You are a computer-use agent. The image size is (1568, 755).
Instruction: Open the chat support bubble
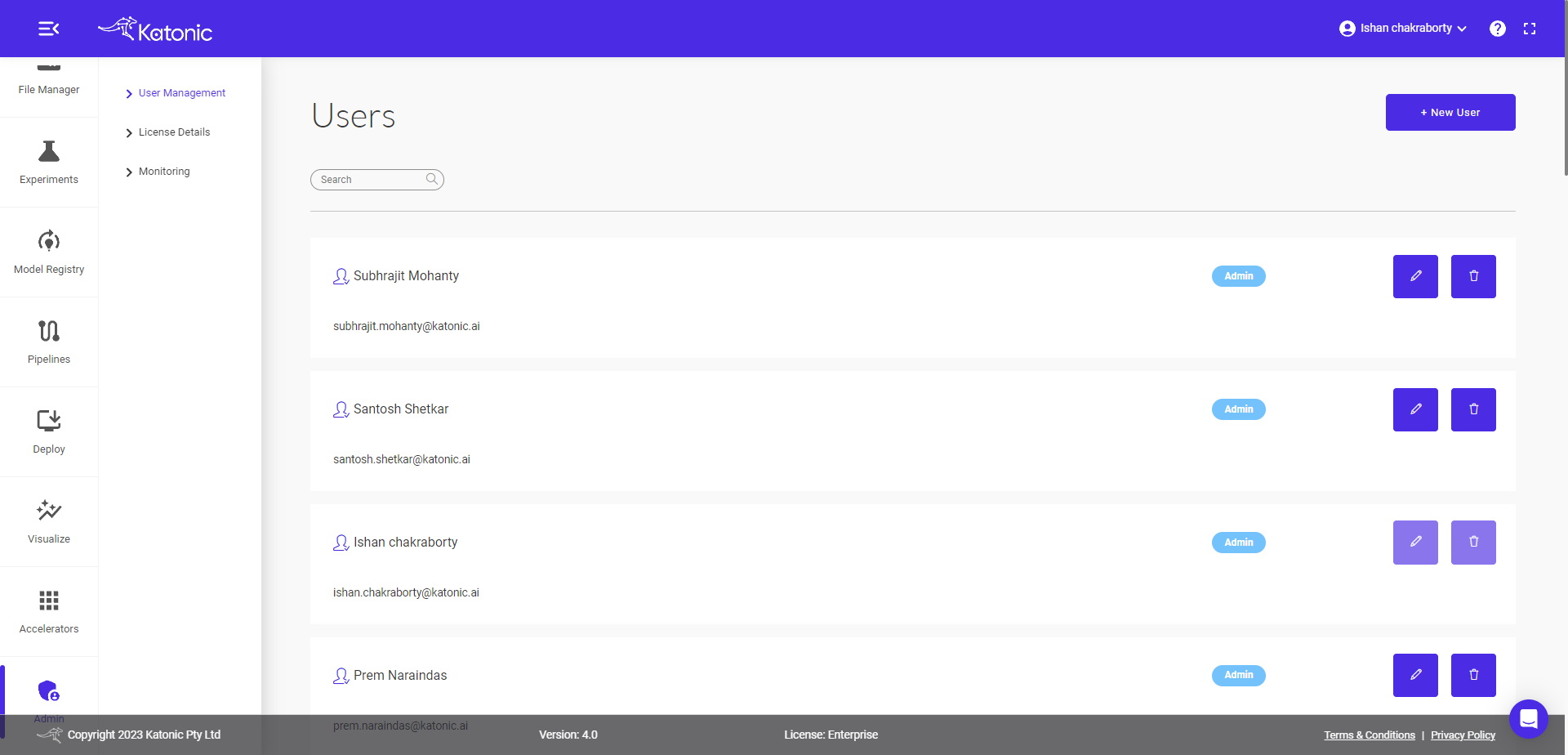pos(1529,719)
